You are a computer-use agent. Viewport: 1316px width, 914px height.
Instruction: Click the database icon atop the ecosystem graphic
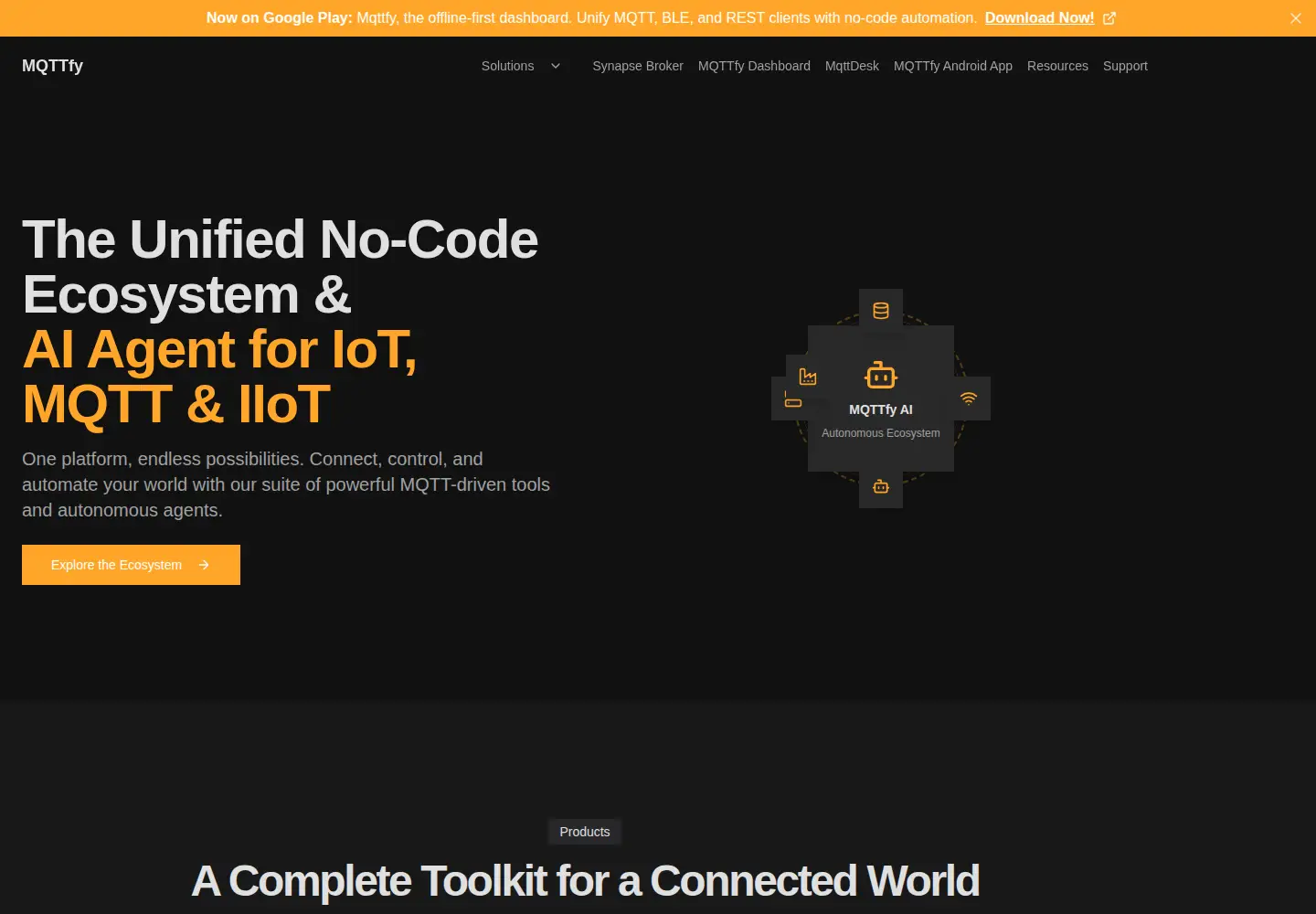(881, 311)
